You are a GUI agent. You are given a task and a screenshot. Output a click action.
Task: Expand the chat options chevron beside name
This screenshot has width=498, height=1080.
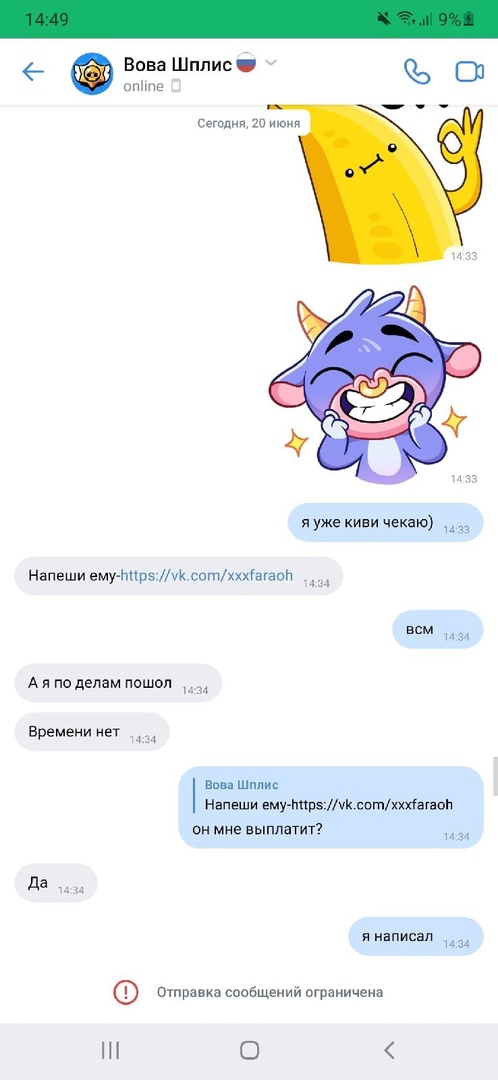click(271, 63)
